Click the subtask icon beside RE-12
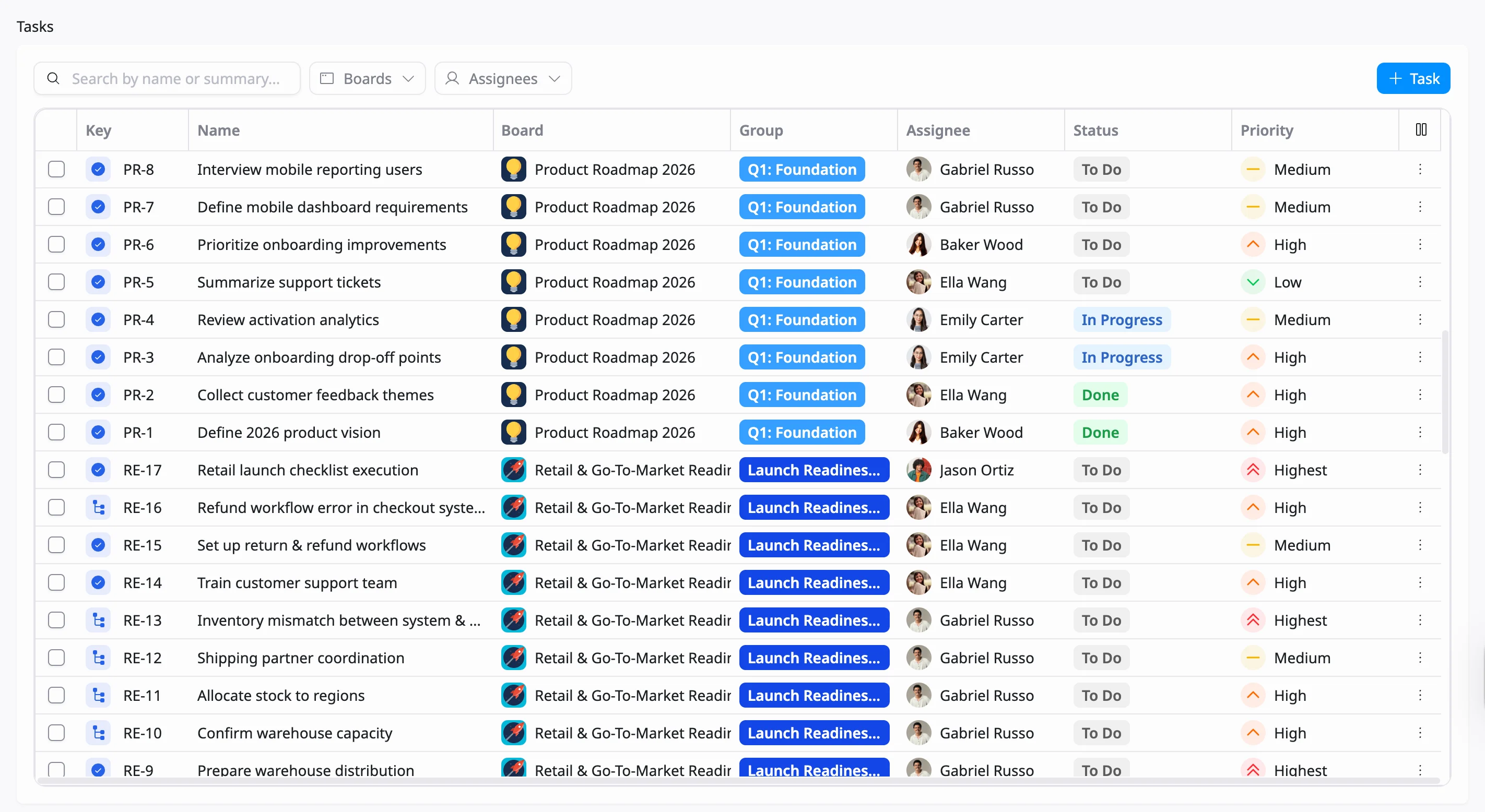The height and width of the screenshot is (812, 1485). click(98, 658)
